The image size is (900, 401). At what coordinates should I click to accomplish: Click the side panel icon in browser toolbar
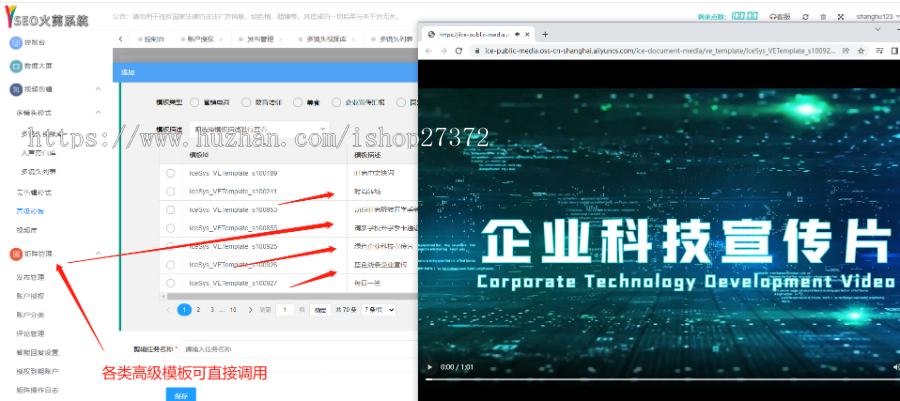[895, 50]
